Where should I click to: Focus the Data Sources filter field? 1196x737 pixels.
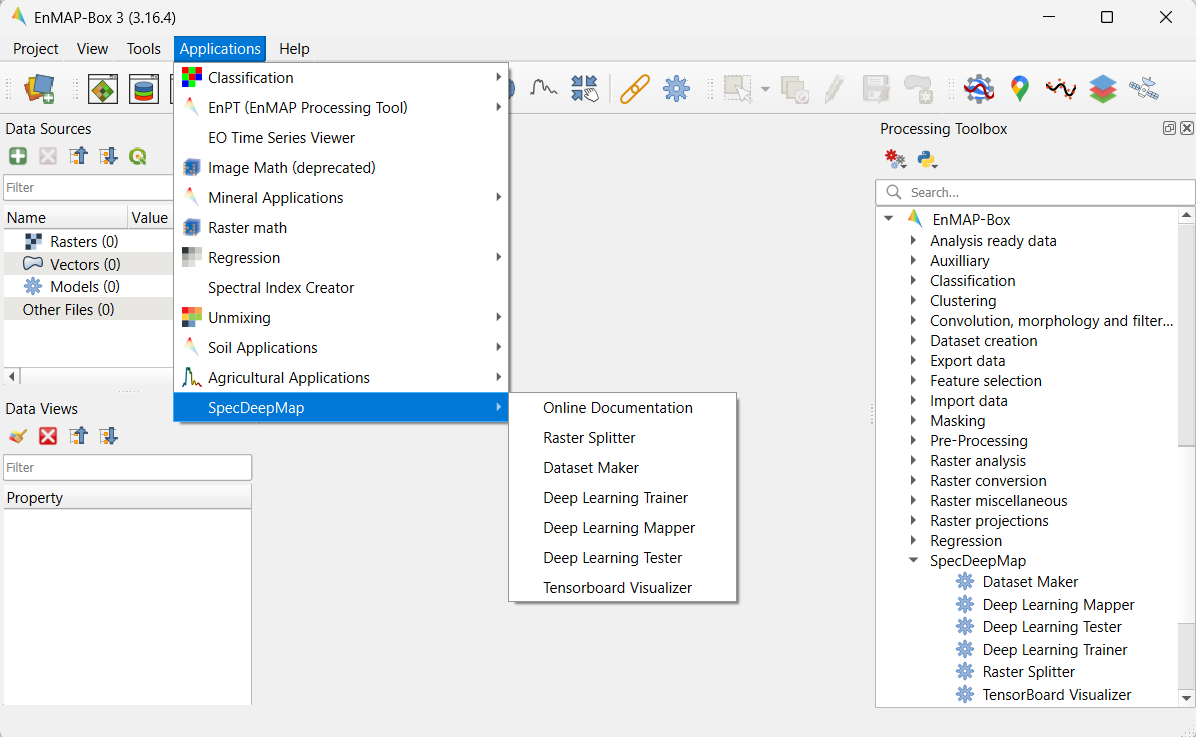click(x=88, y=188)
